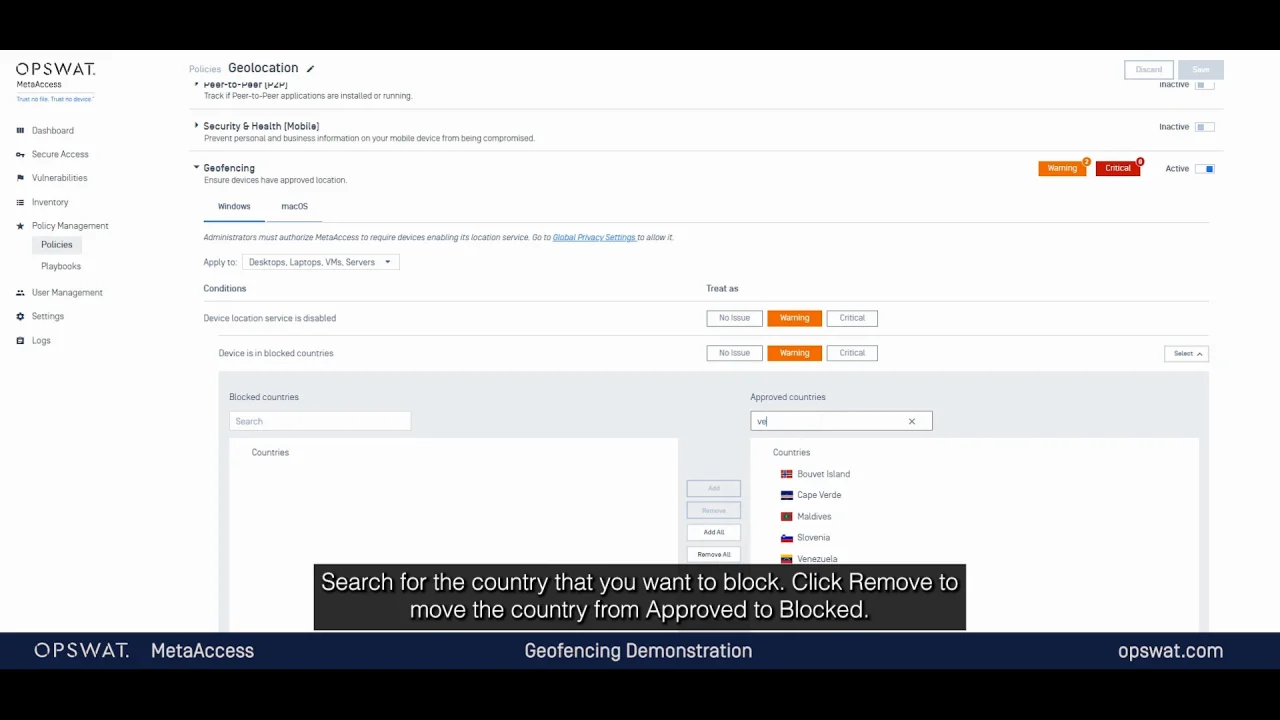Click the Maldives flag icon
Viewport: 1280px width, 720px height.
(787, 517)
